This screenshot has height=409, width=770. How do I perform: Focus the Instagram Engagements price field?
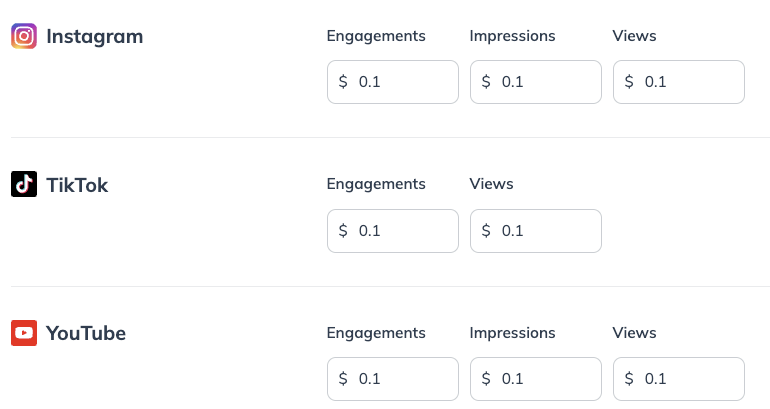(393, 82)
